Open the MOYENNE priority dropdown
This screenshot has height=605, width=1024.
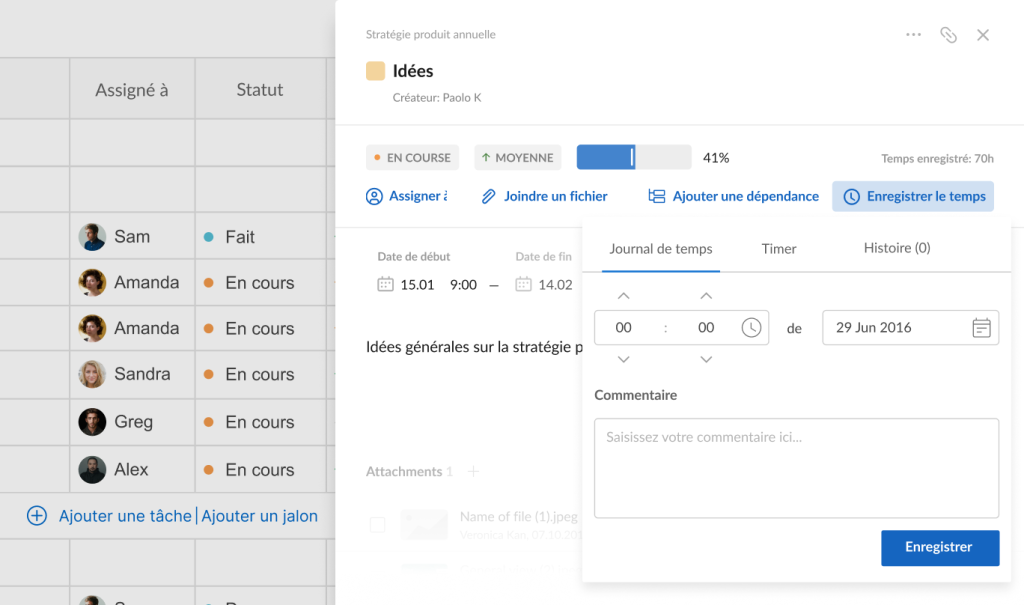tap(517, 157)
